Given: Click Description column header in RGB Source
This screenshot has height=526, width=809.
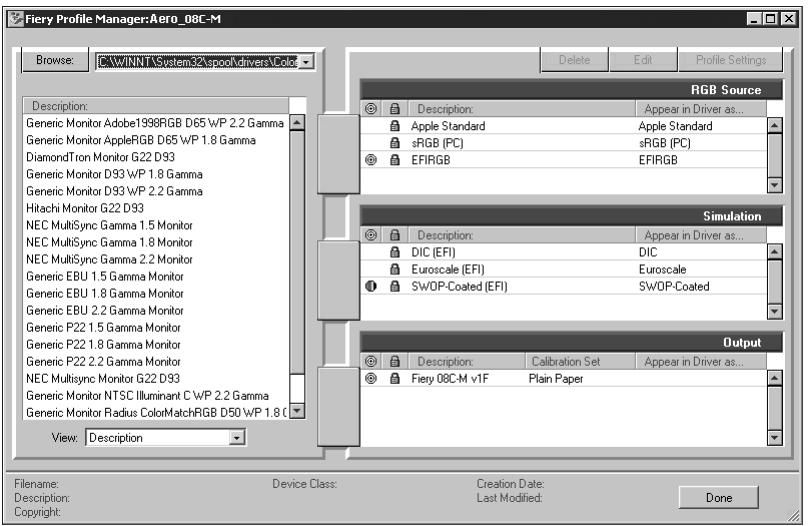Looking at the screenshot, I should pos(522,109).
